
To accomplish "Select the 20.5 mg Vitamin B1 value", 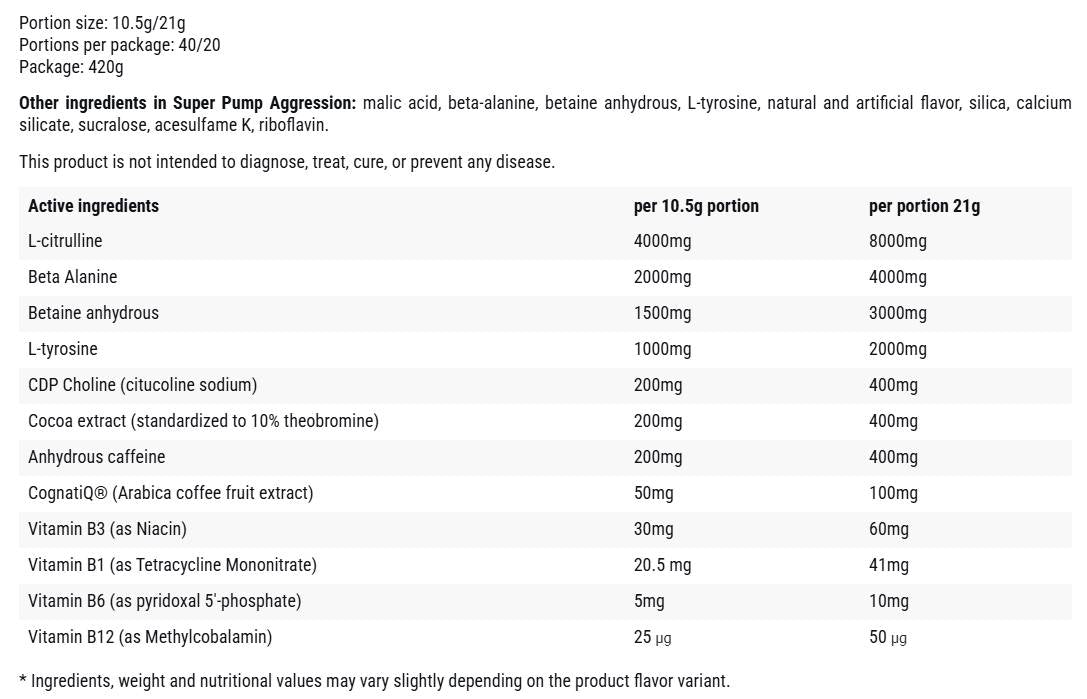I will [x=663, y=565].
